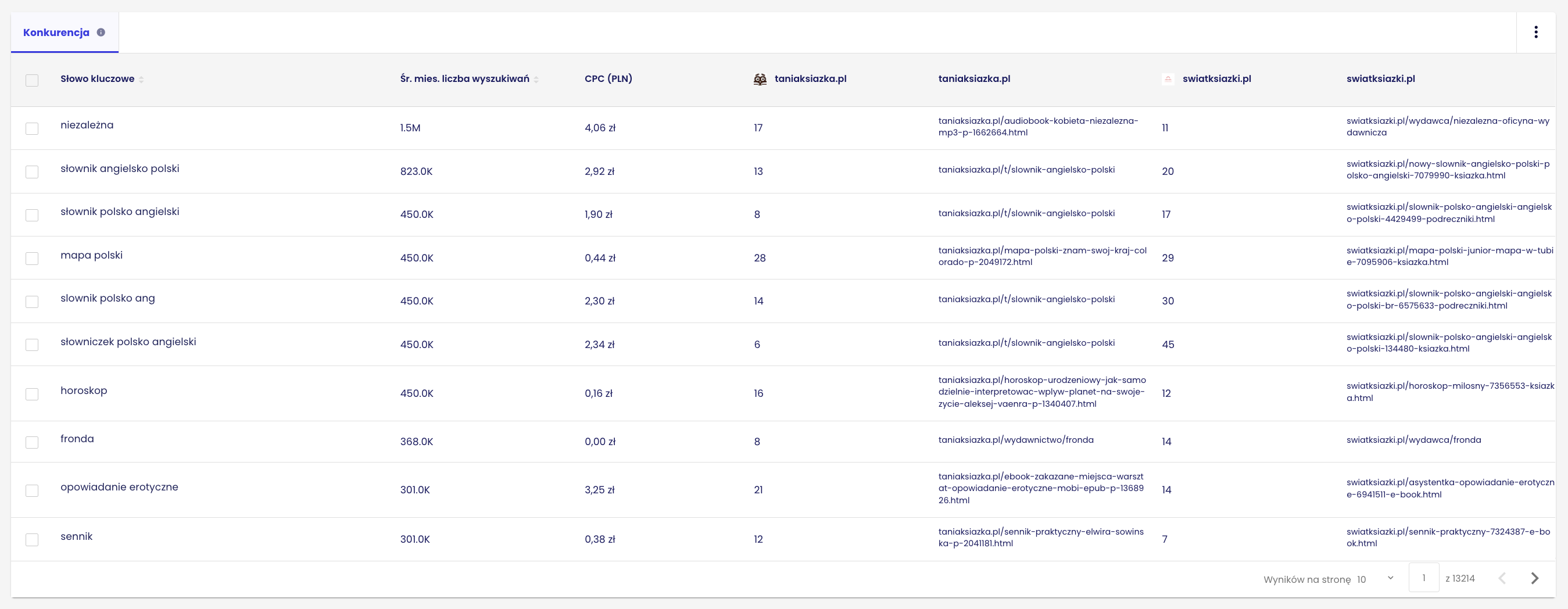Open swiatksiazki.pl sennik-praktyczny e-book link

(x=1448, y=537)
